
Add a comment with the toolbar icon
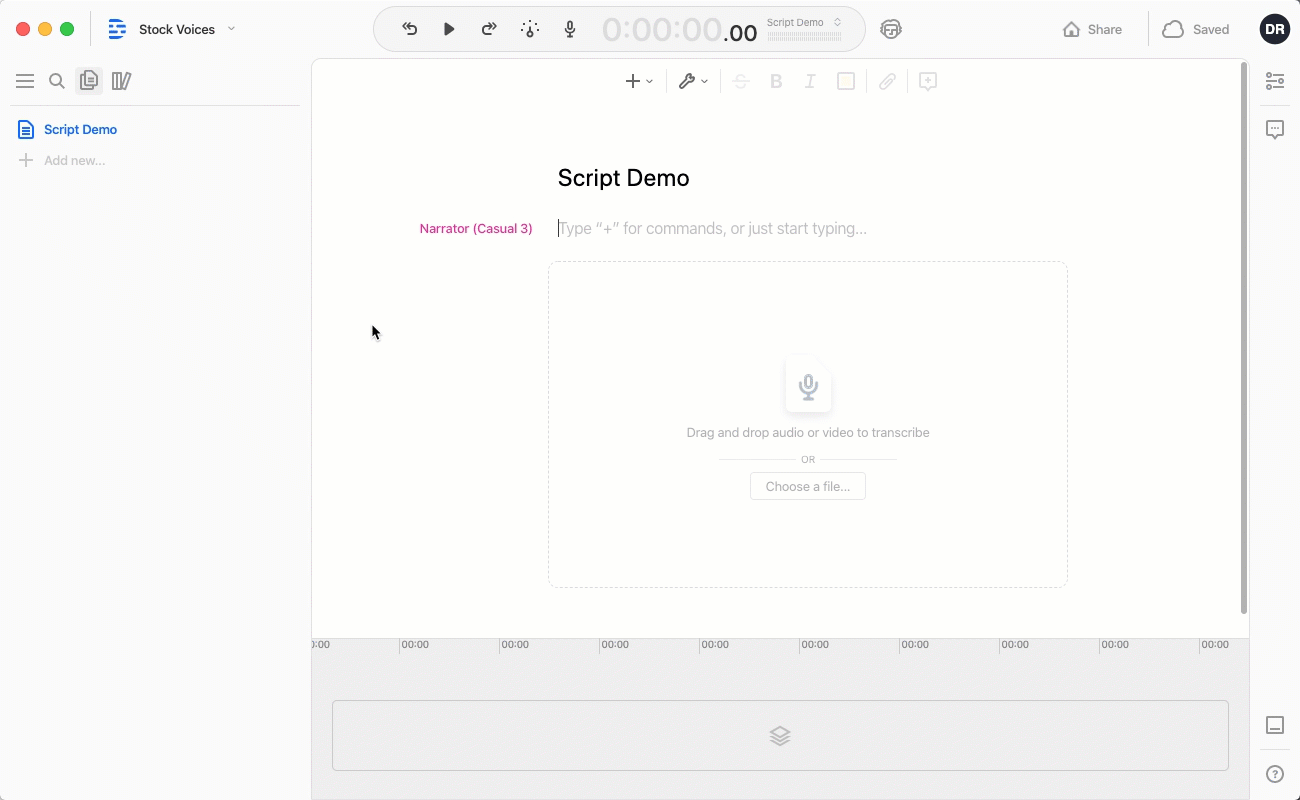(928, 81)
